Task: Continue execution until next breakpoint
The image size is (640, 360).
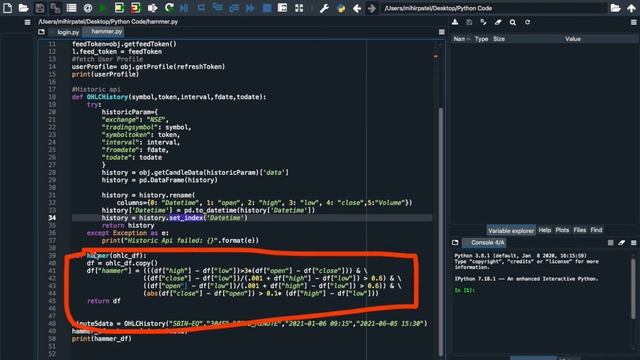Action: (250, 8)
